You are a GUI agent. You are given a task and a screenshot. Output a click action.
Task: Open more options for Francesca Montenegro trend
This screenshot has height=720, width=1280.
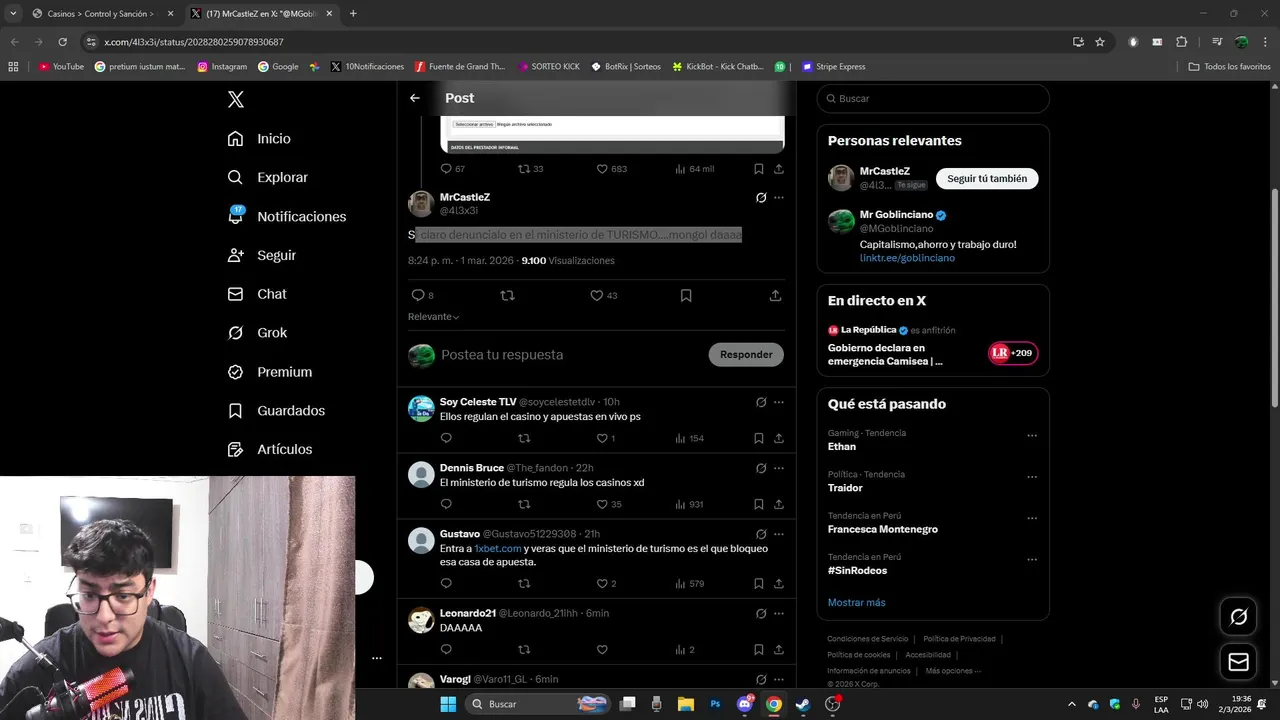[x=1032, y=519]
